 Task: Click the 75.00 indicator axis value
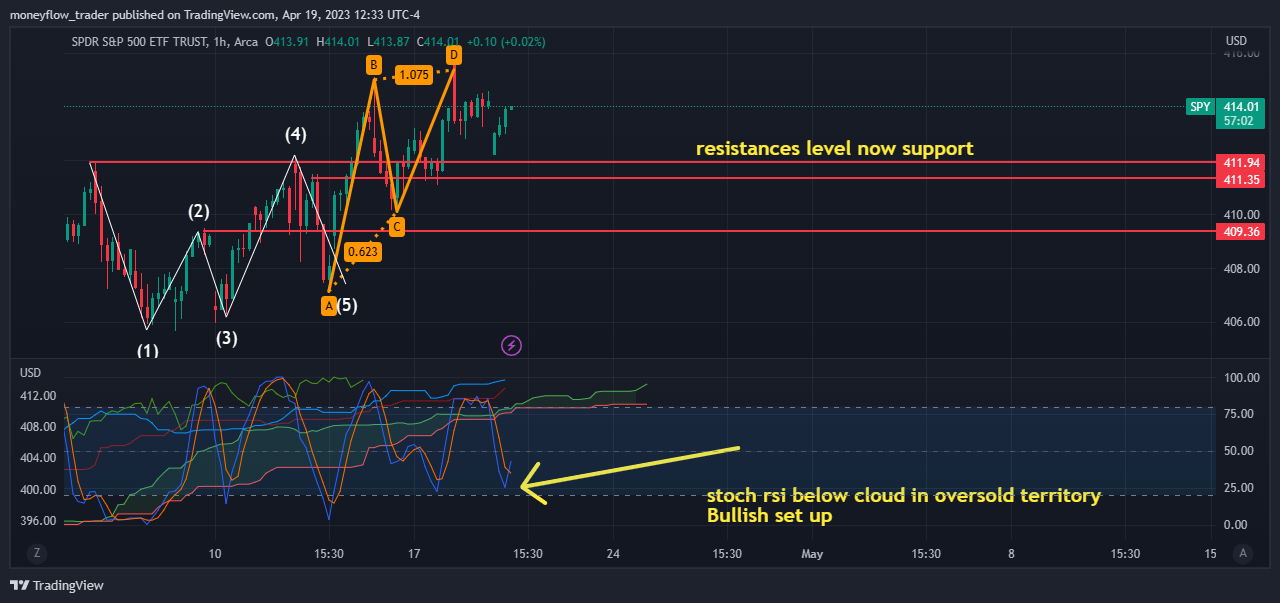[1240, 414]
